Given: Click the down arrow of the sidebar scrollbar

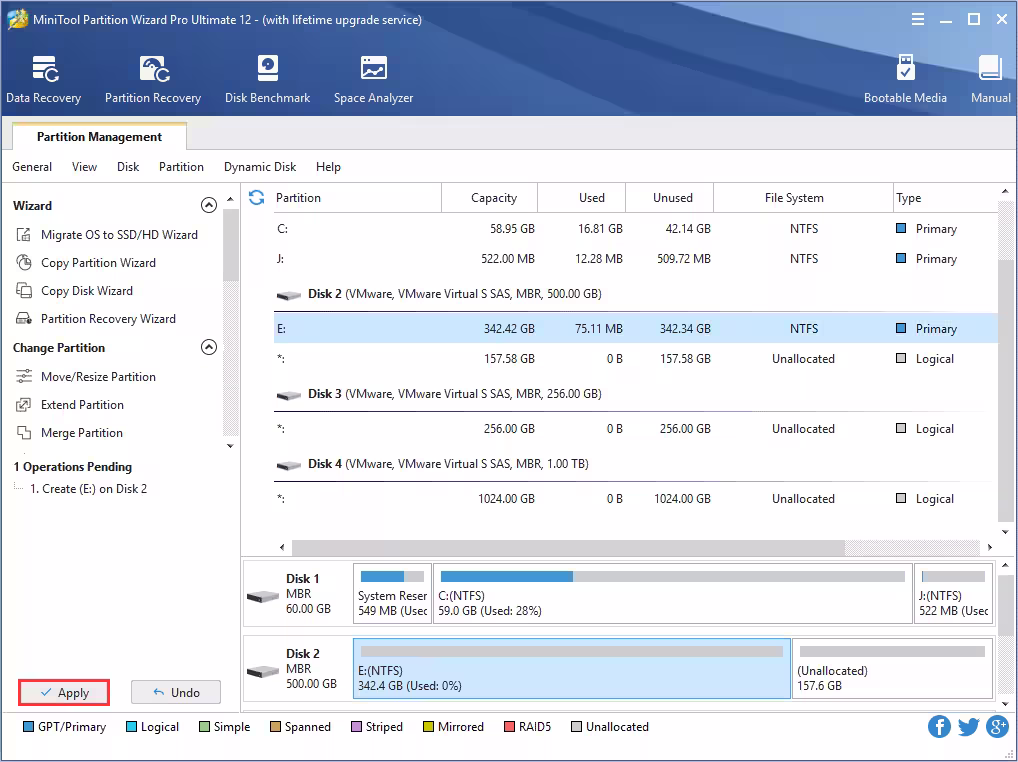Looking at the screenshot, I should pyautogui.click(x=230, y=446).
